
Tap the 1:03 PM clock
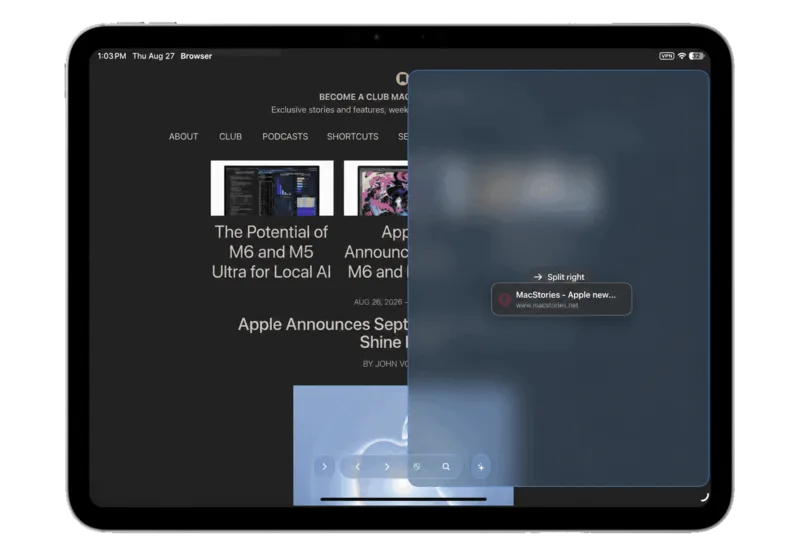(112, 56)
